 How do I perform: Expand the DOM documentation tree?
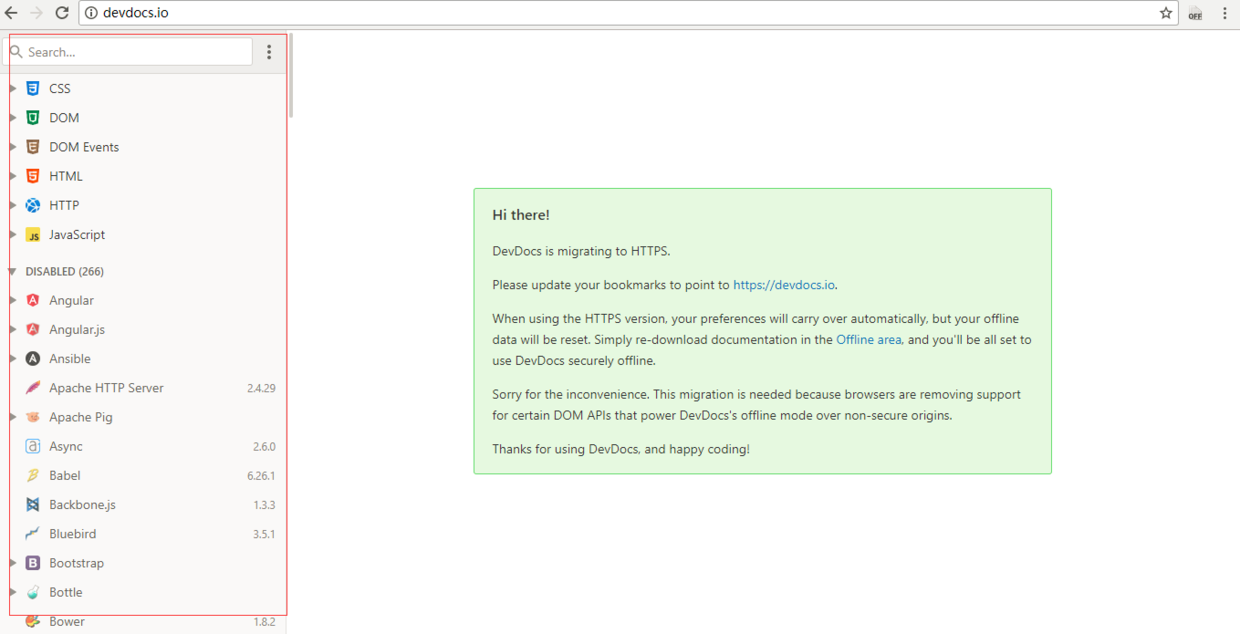pyautogui.click(x=12, y=117)
